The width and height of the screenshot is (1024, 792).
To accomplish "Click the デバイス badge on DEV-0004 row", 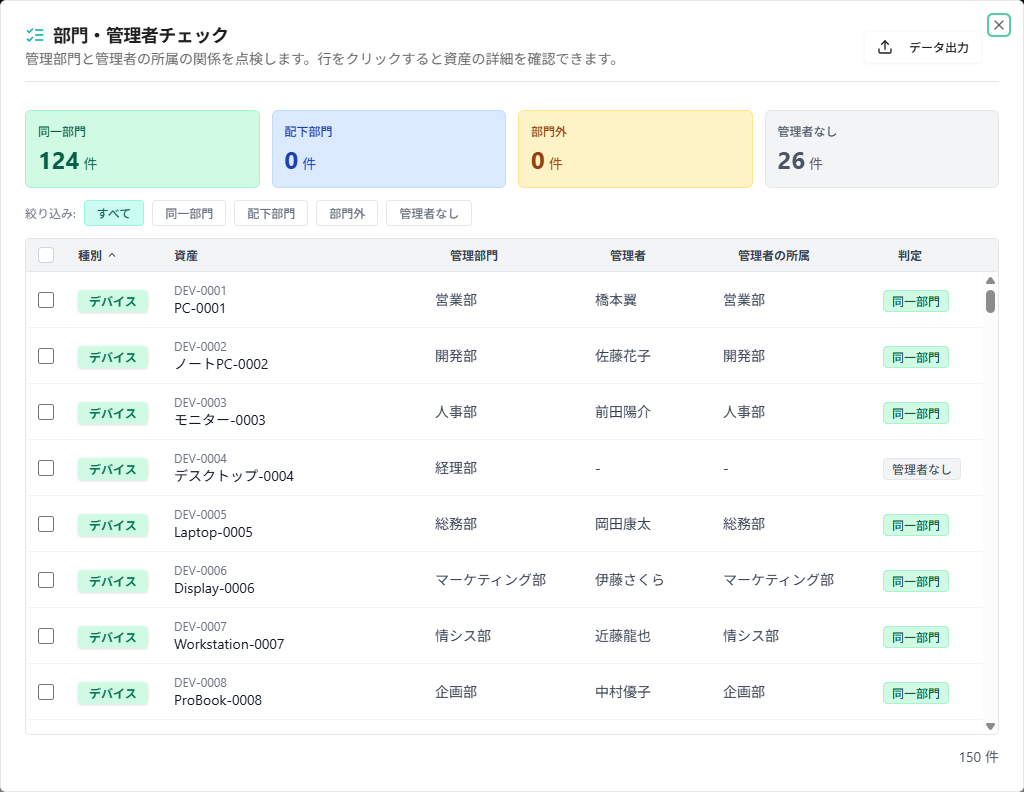I will (113, 469).
